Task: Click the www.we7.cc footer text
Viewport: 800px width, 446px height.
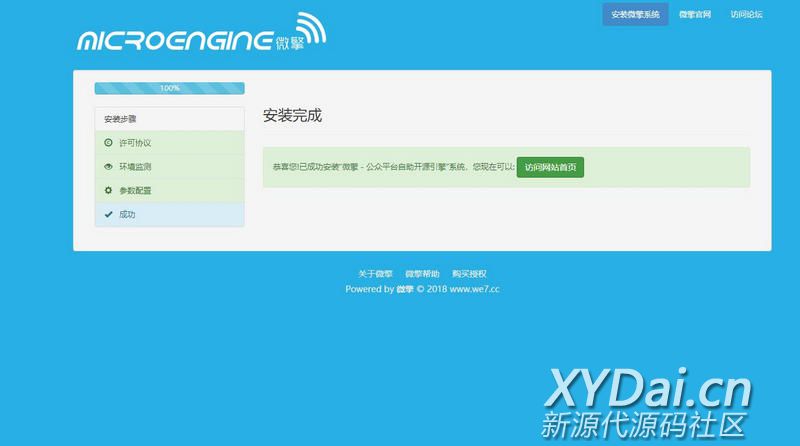Action: tap(474, 289)
